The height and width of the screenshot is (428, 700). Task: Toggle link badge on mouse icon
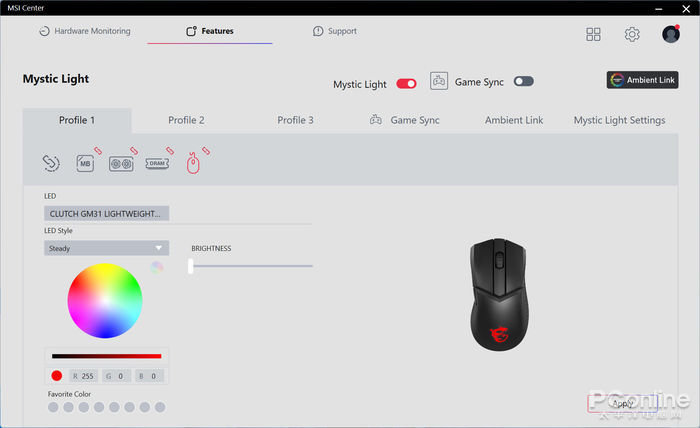(206, 151)
